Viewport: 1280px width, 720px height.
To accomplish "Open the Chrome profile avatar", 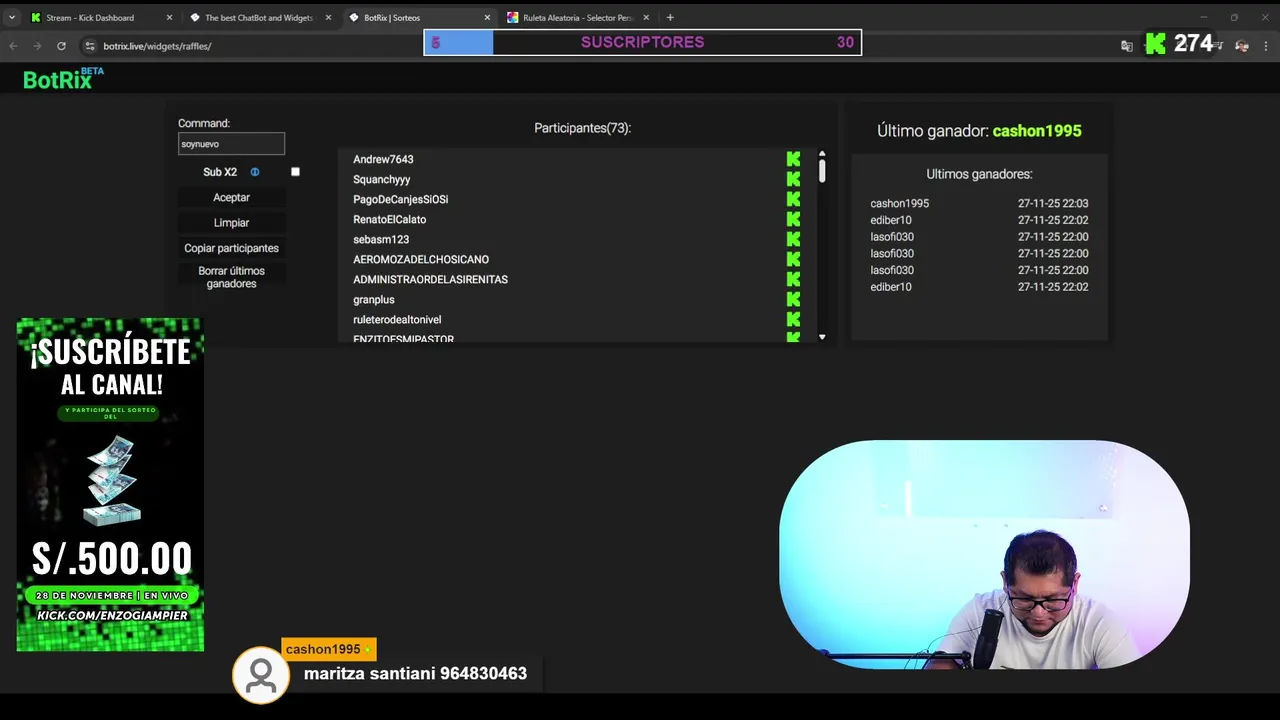I will coord(1242,46).
